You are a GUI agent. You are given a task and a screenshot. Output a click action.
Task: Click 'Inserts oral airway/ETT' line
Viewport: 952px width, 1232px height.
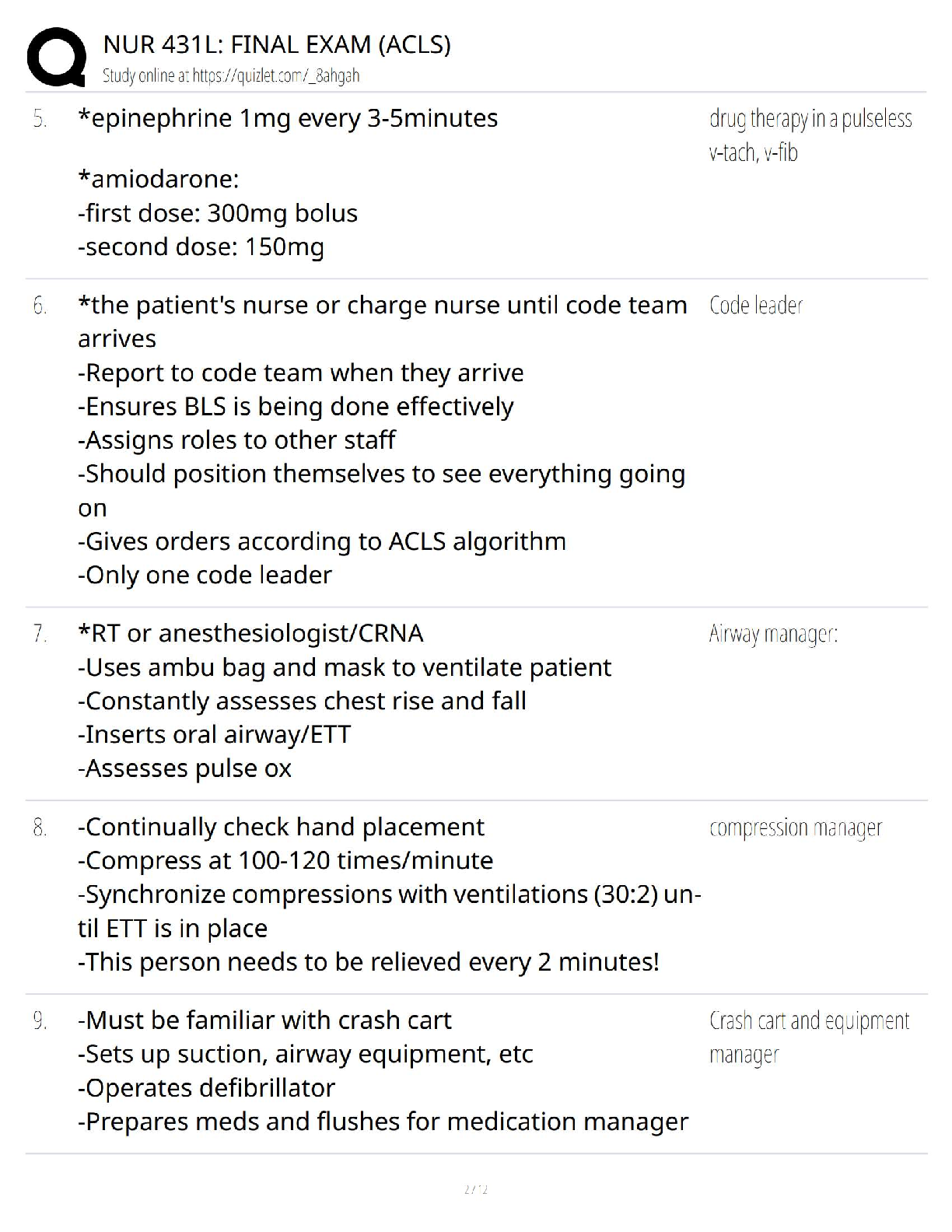(x=214, y=734)
